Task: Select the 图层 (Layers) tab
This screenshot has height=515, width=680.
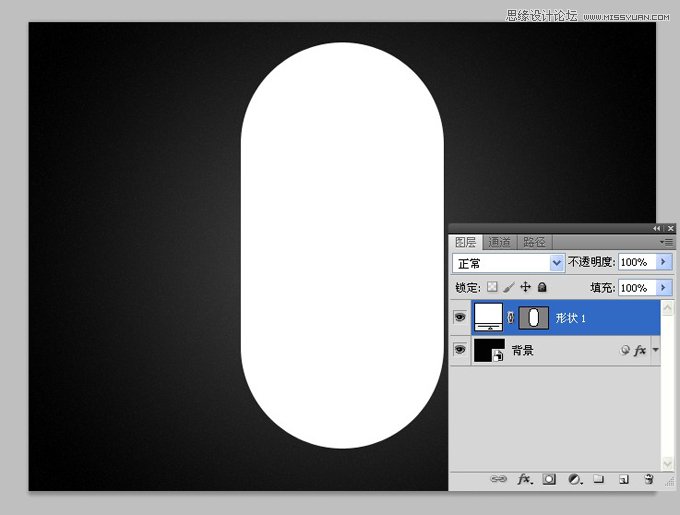Action: pos(466,242)
